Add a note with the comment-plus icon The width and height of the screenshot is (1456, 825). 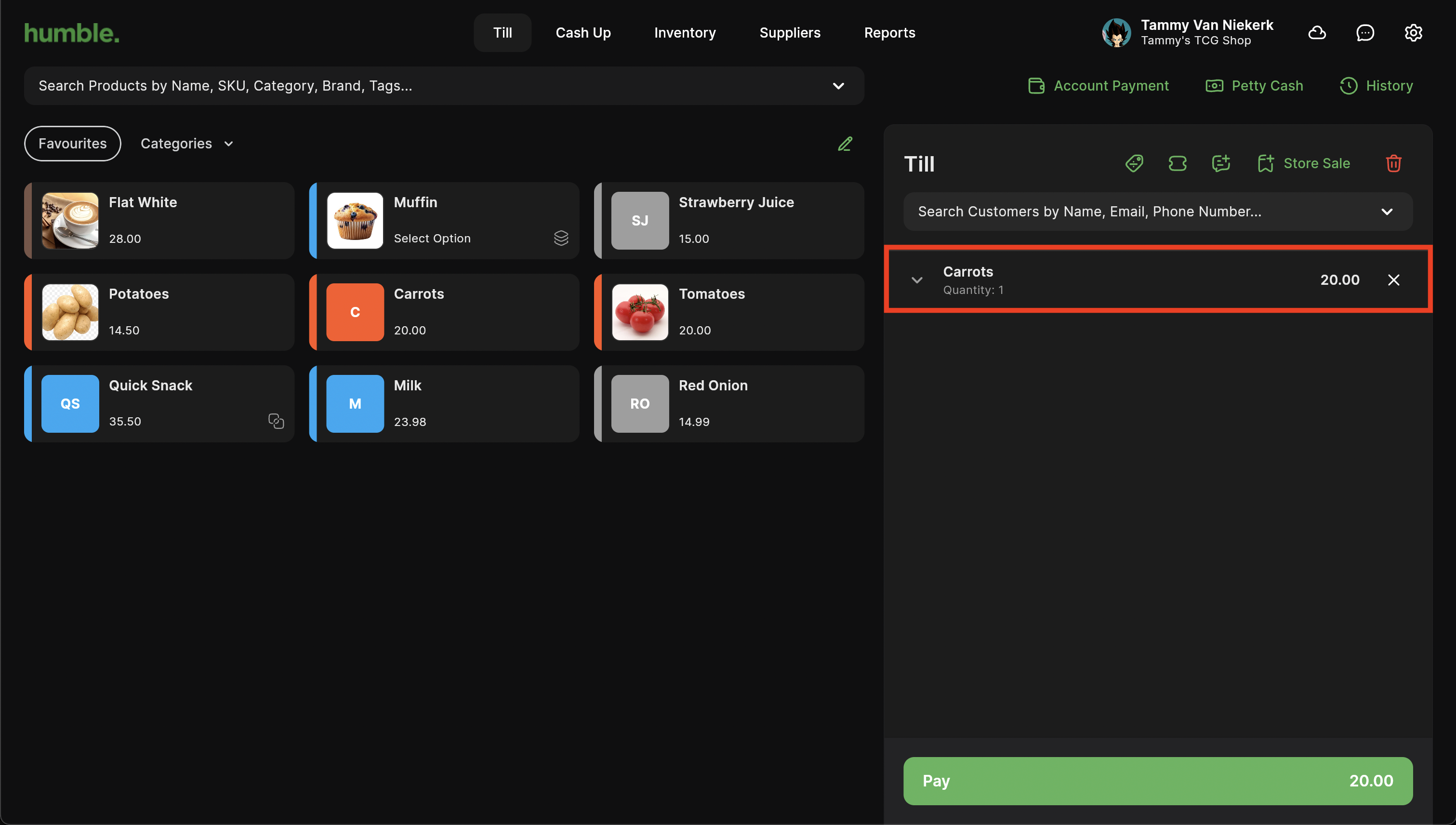coord(1220,163)
